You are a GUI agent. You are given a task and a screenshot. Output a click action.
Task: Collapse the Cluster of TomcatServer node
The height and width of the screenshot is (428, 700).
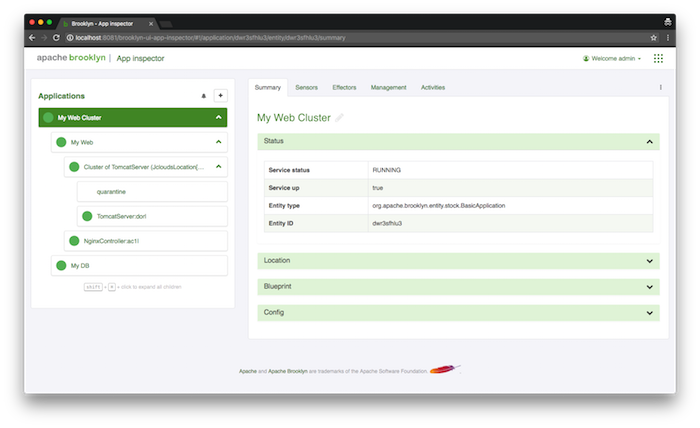pyautogui.click(x=218, y=167)
